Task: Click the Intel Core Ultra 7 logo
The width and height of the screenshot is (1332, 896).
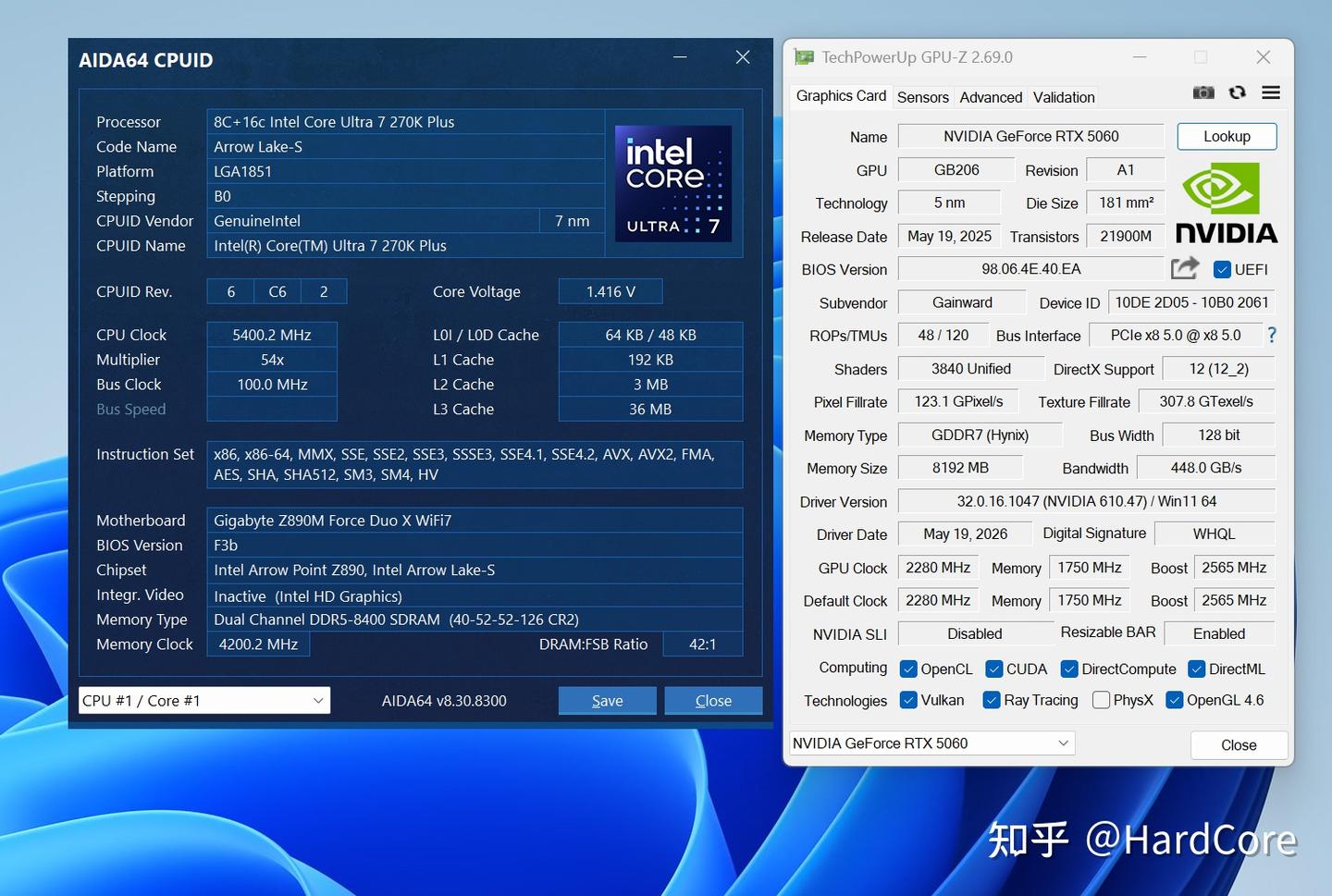Action: click(673, 183)
